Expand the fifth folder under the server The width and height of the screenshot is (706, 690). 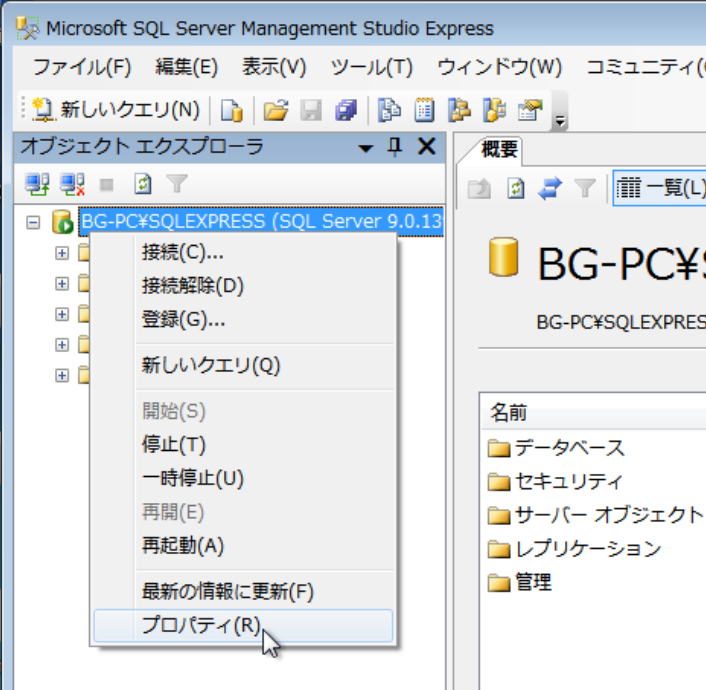click(62, 376)
